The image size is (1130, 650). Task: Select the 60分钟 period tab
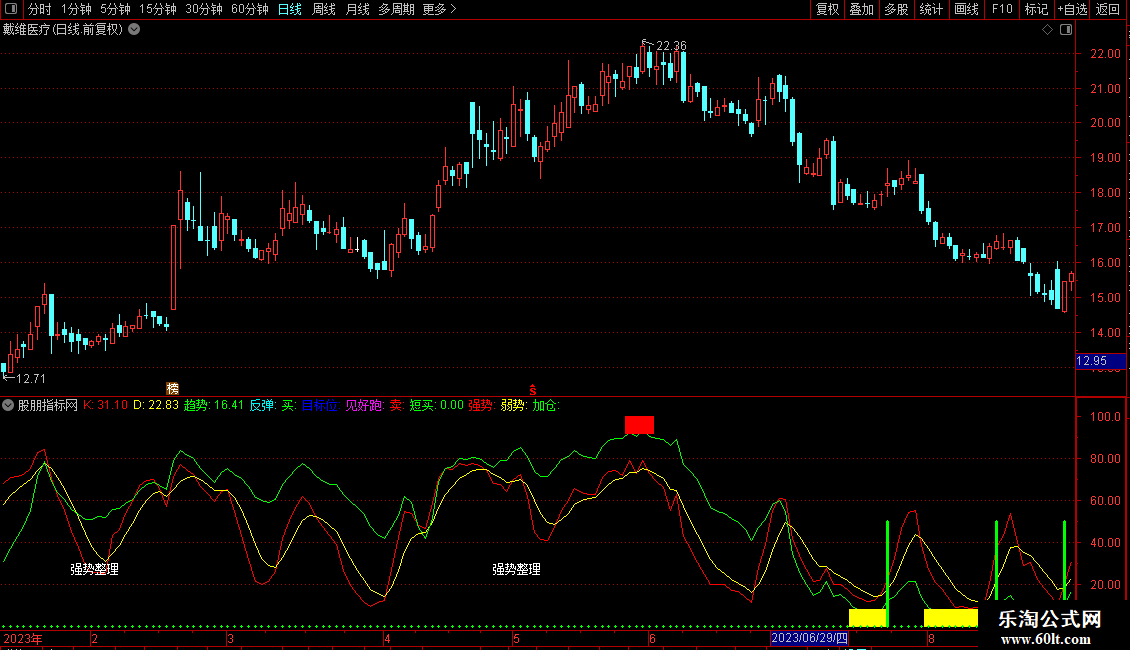[249, 9]
